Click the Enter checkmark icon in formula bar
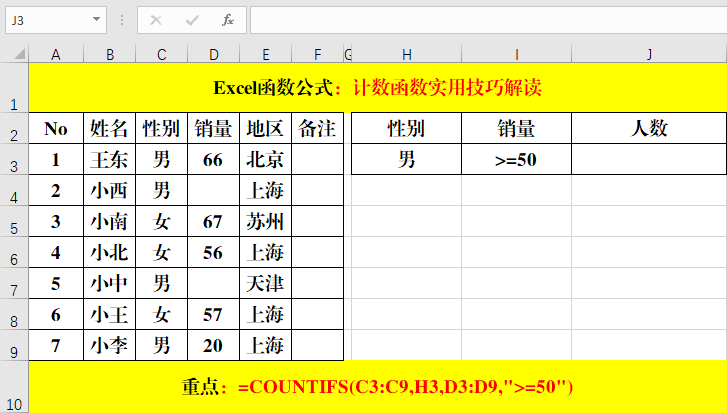Viewport: 727px width, 413px height. [191, 20]
